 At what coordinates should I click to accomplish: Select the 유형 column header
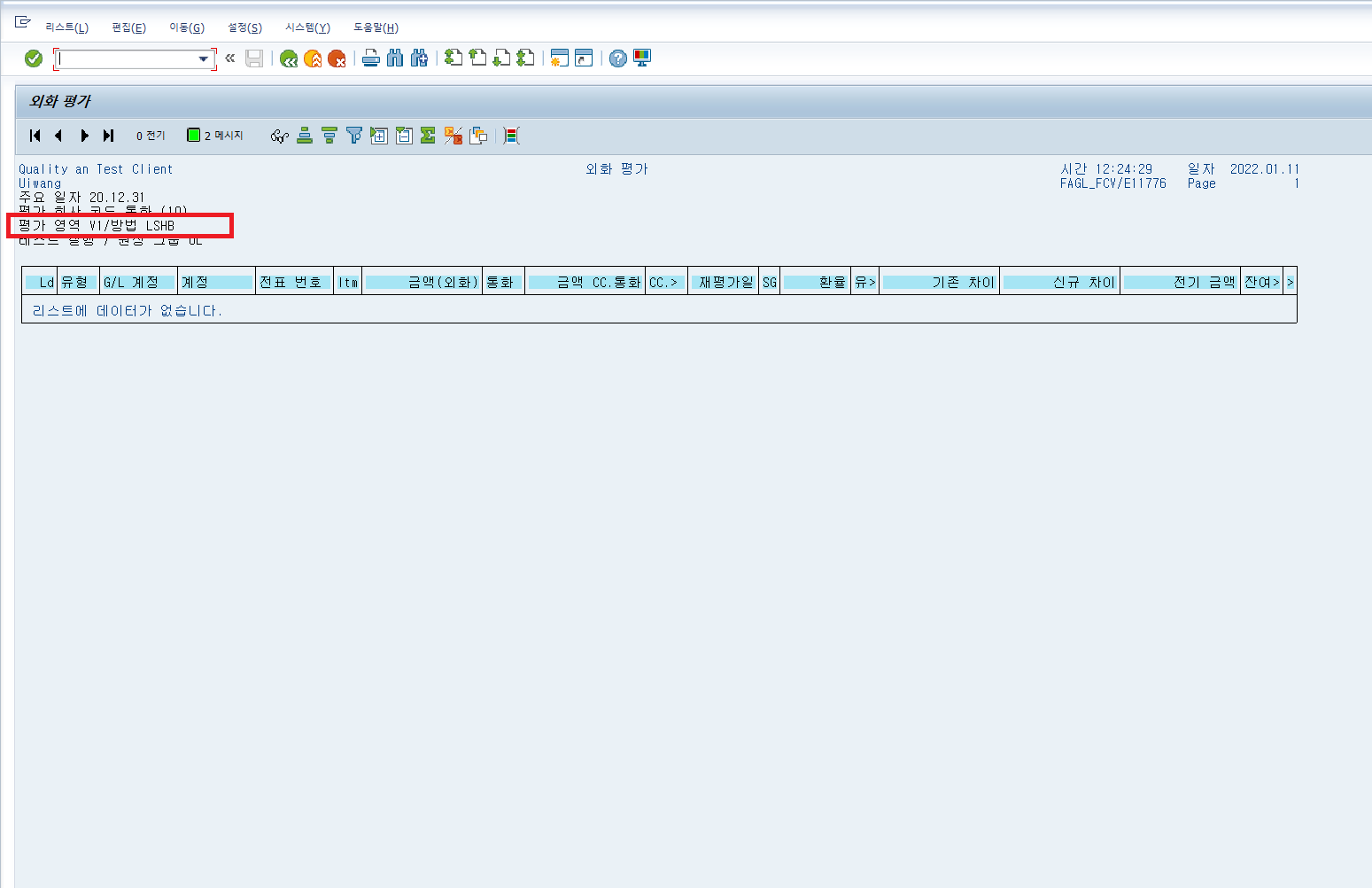pyautogui.click(x=78, y=283)
